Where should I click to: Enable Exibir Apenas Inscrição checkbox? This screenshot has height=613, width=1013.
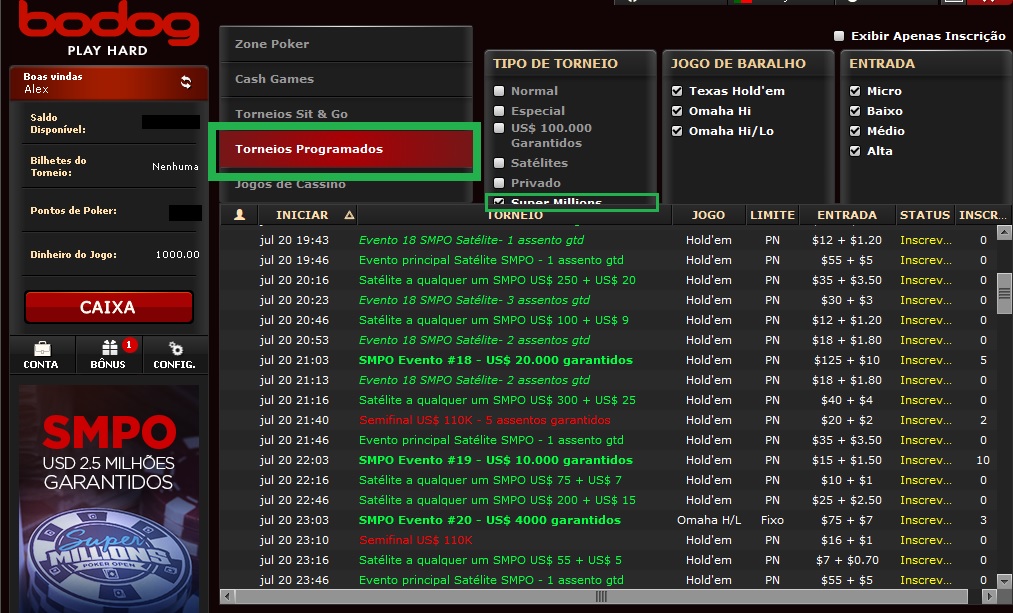tap(839, 36)
